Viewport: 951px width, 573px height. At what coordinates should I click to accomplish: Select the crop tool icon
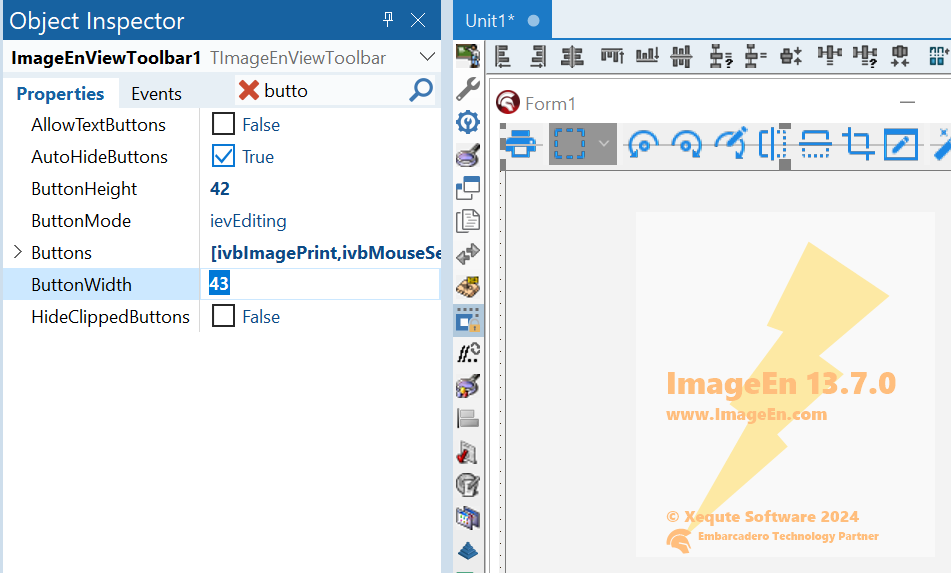click(858, 144)
